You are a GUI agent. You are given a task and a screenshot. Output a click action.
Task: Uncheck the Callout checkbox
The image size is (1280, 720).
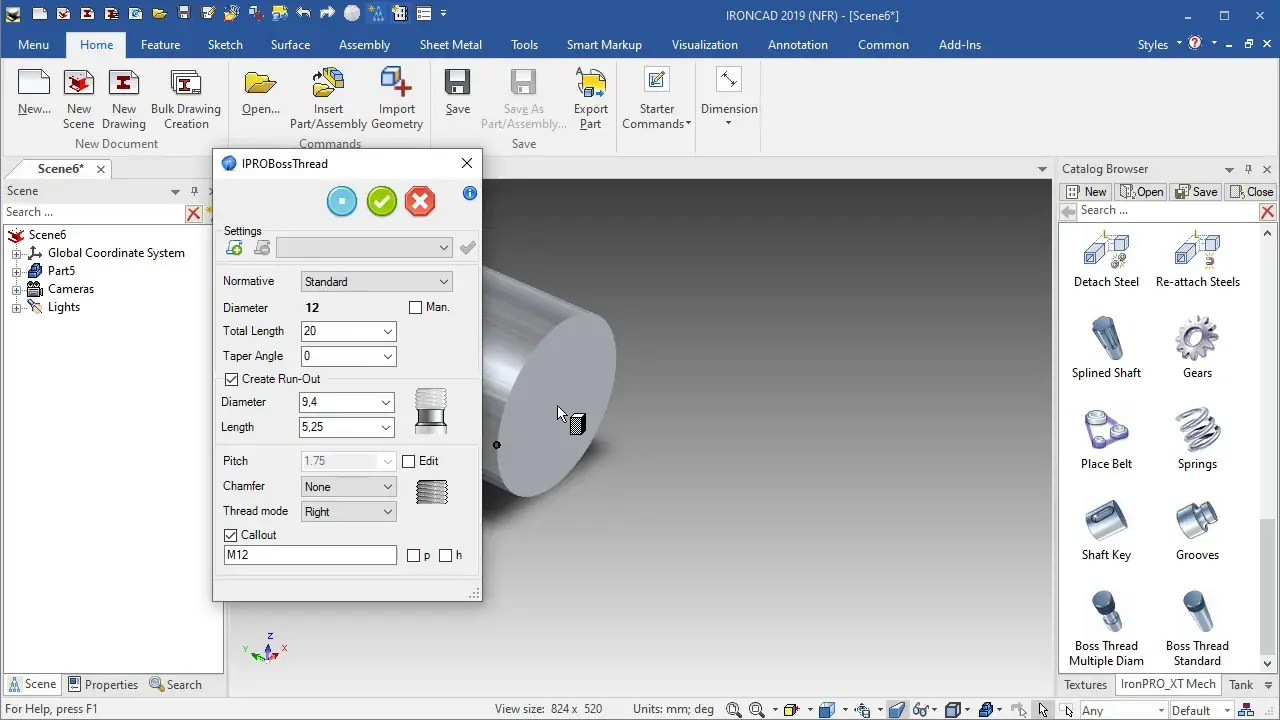coord(232,536)
